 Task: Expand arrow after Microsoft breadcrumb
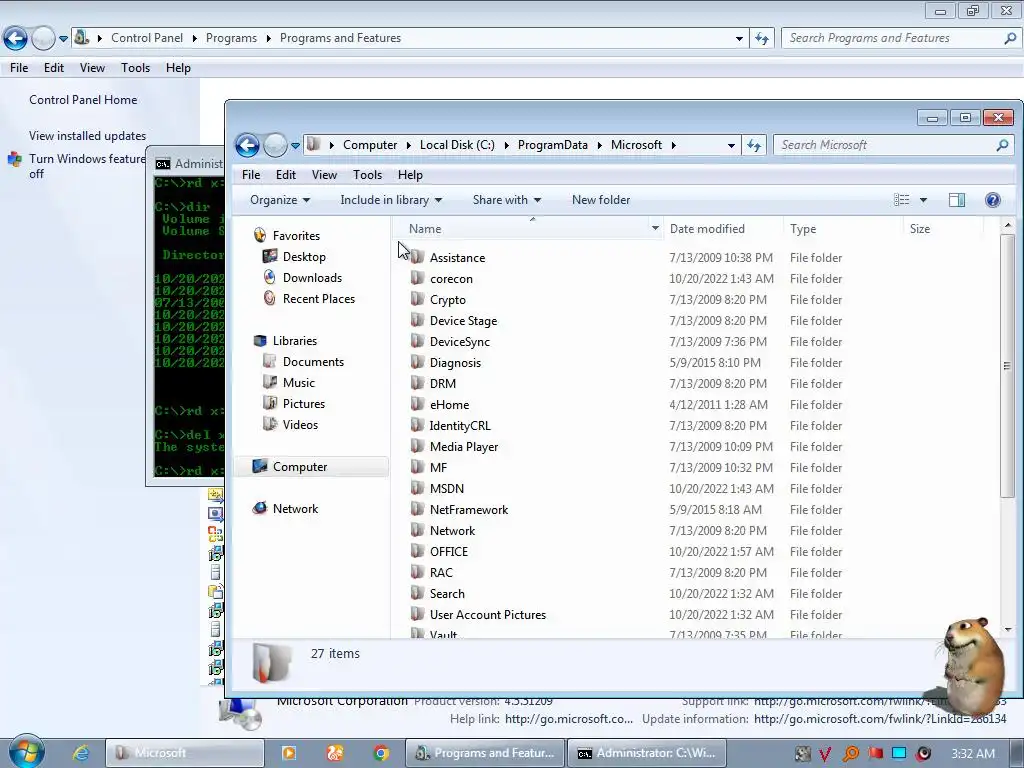coord(673,146)
